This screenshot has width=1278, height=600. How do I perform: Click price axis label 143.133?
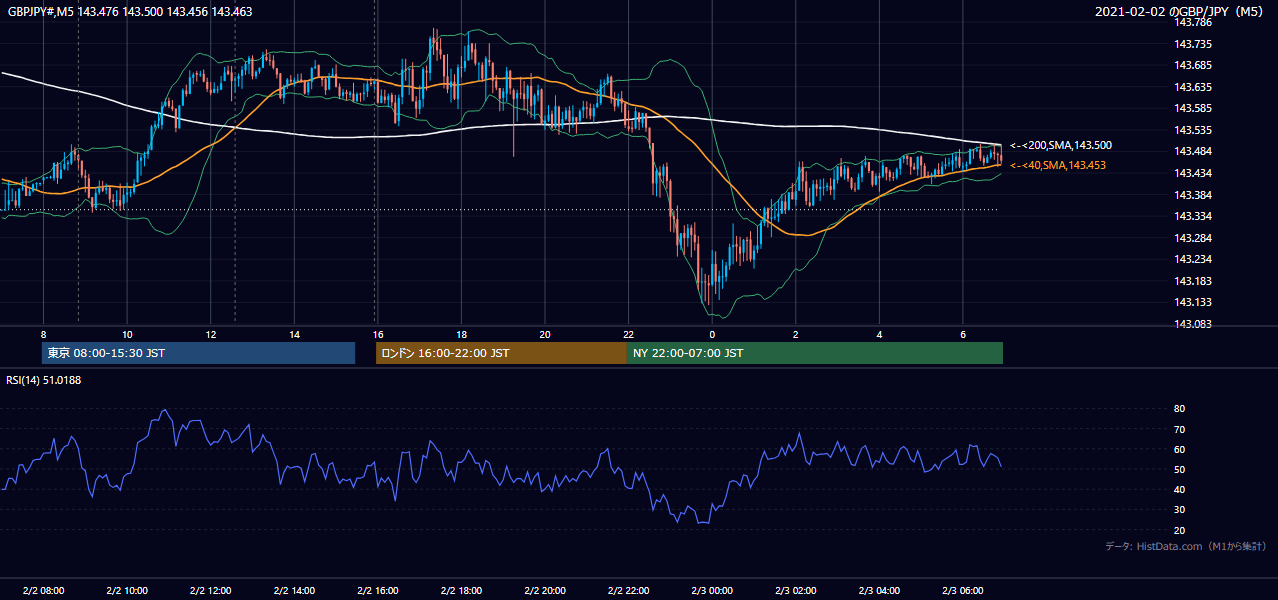[1194, 302]
